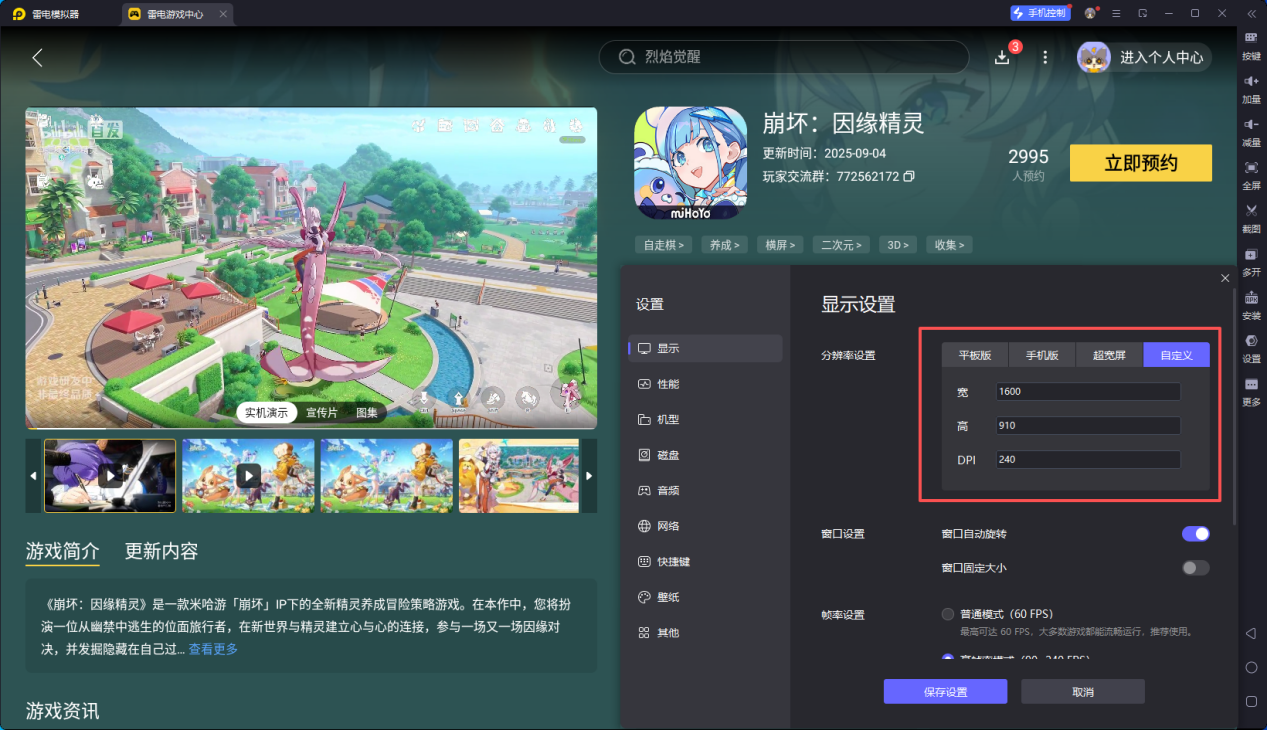Open 其他 settings category

click(705, 633)
